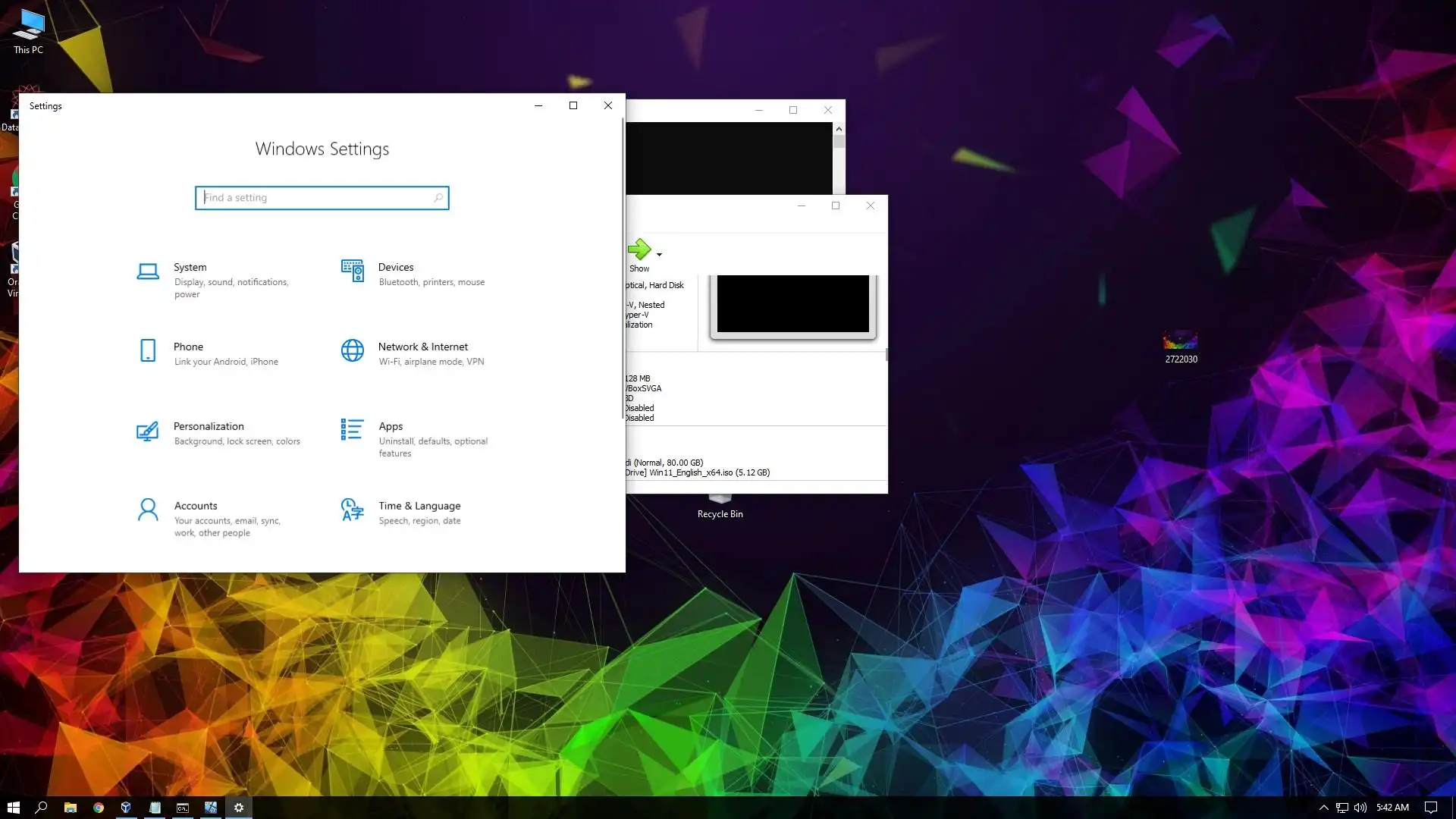Open the Apps settings category
1456x819 pixels.
[391, 427]
